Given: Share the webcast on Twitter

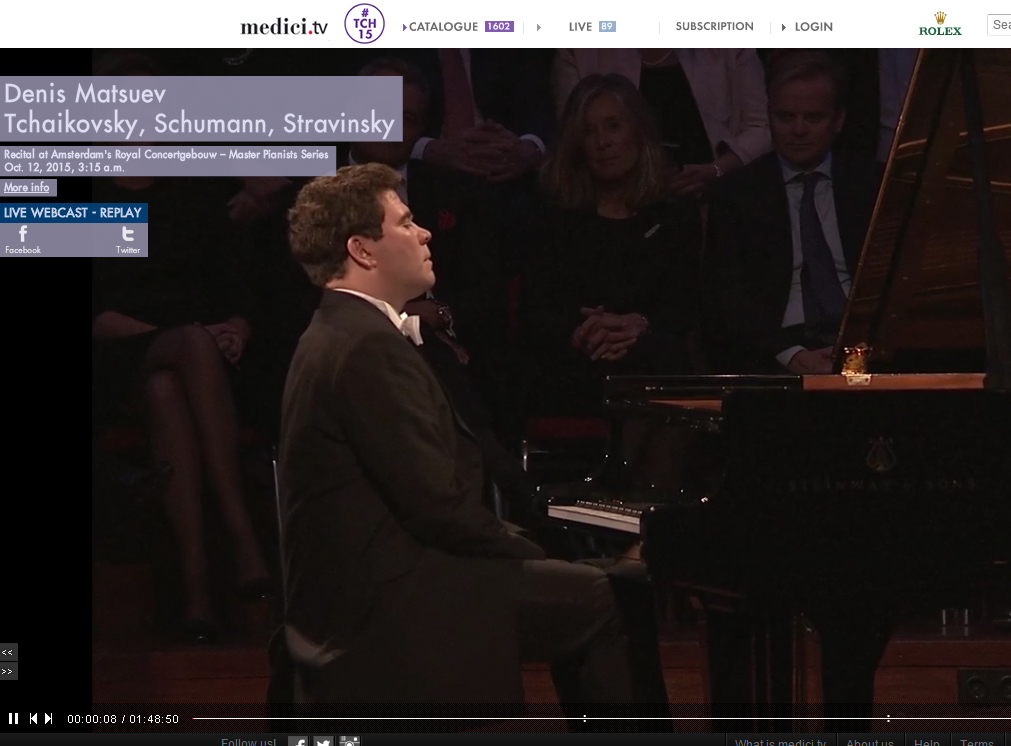Looking at the screenshot, I should pos(128,240).
